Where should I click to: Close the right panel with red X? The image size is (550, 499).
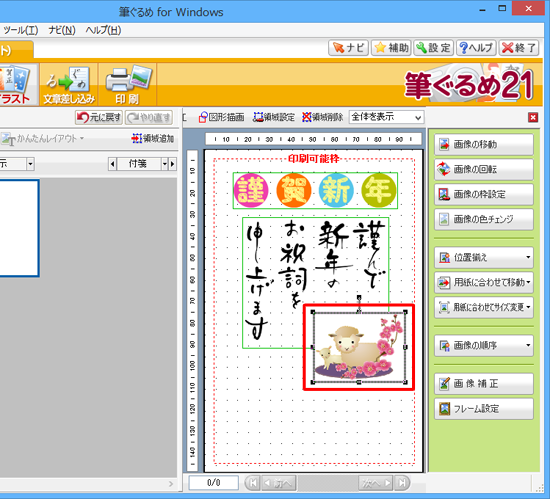coord(533,117)
